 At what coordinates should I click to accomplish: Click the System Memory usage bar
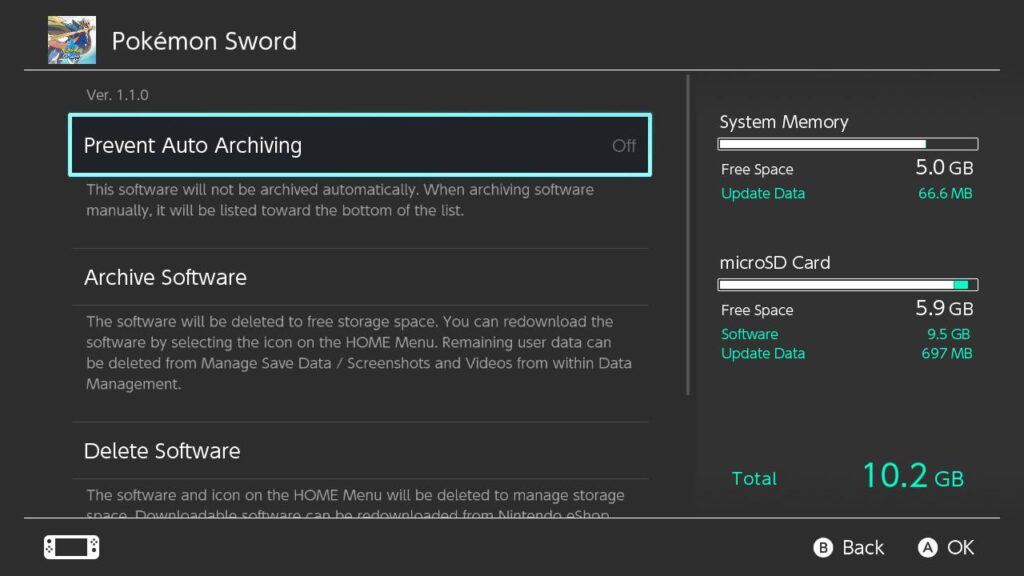point(848,144)
